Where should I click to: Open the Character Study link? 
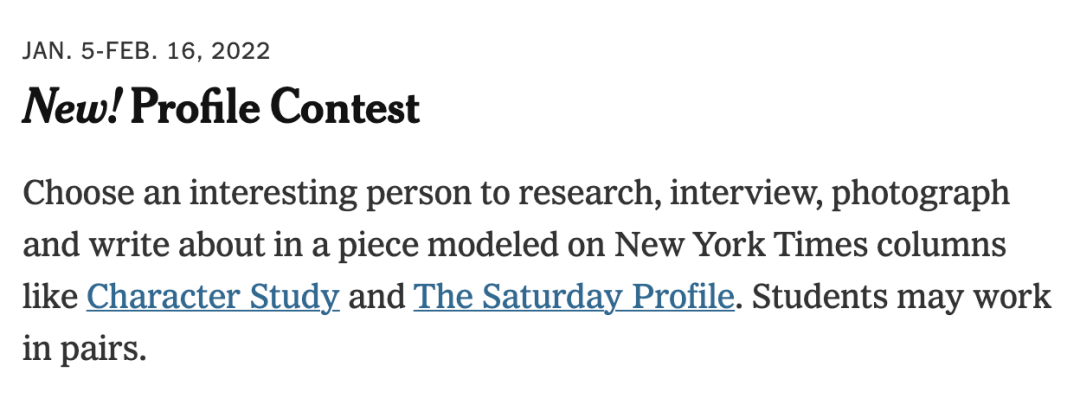point(213,296)
